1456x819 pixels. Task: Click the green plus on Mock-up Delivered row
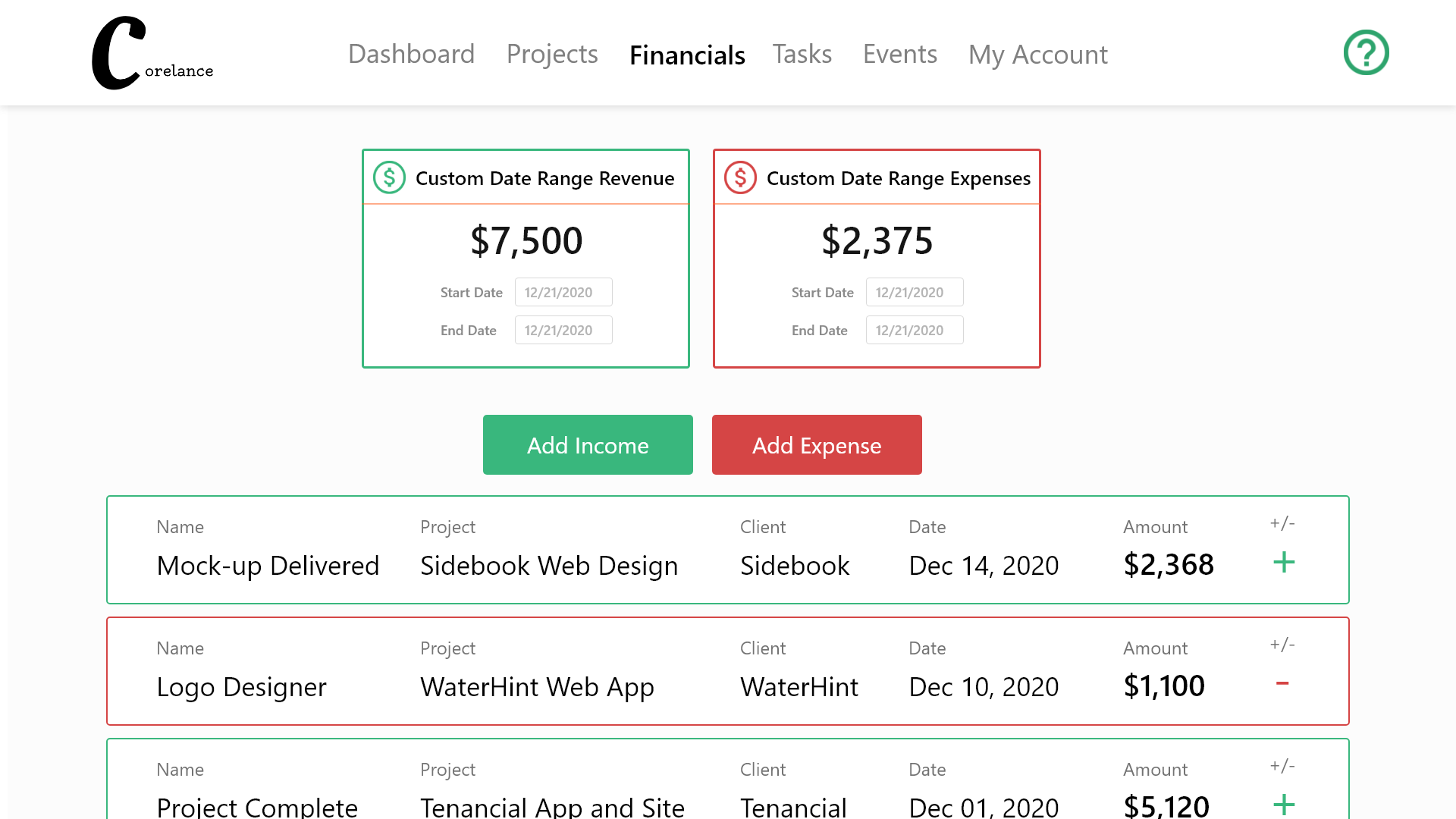click(1283, 563)
